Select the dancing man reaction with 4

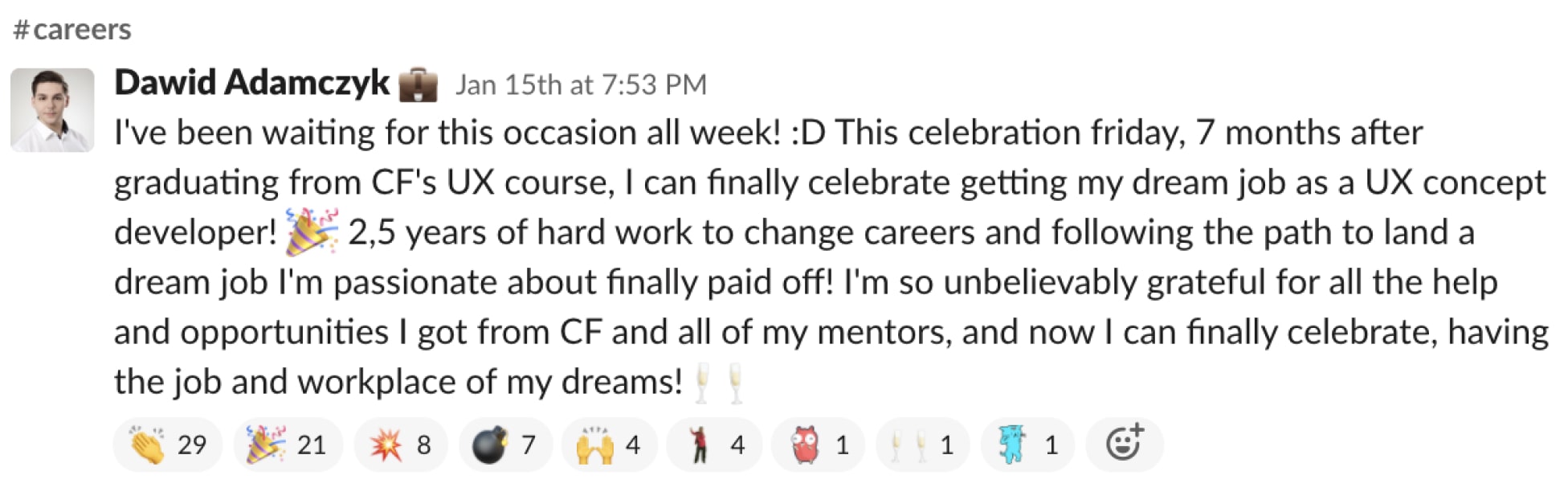tap(713, 445)
